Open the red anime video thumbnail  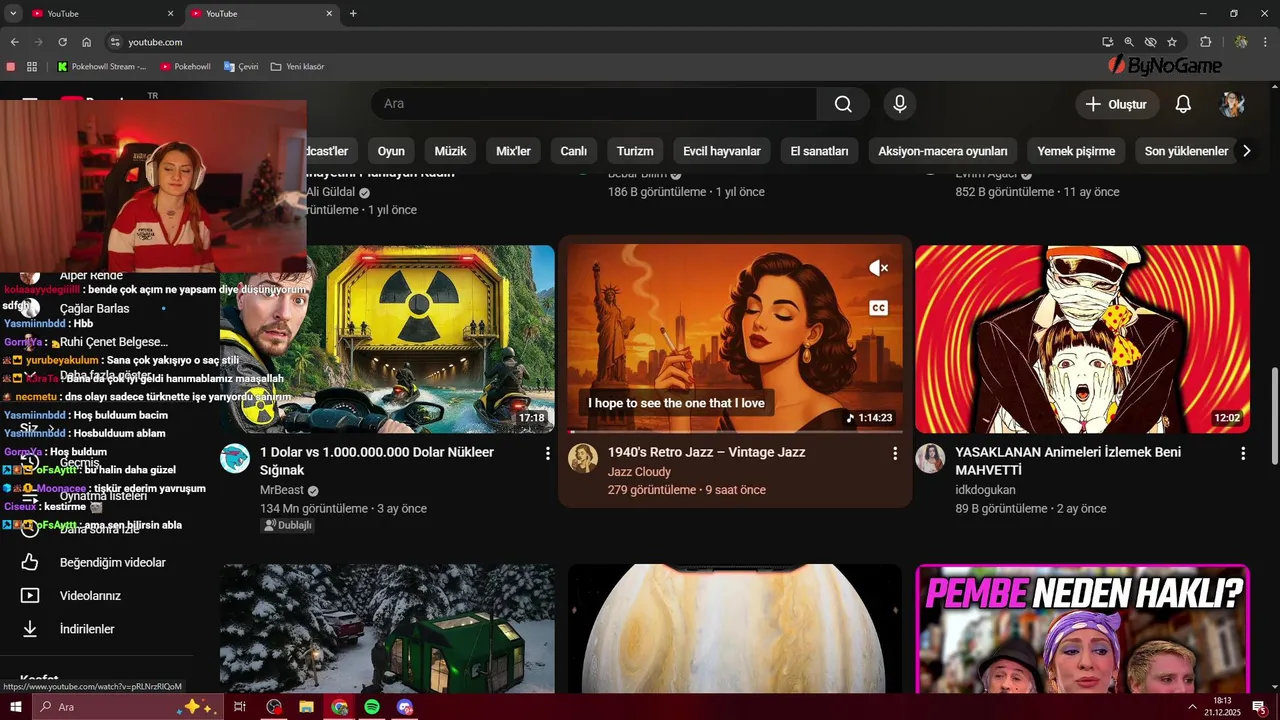click(x=1082, y=339)
